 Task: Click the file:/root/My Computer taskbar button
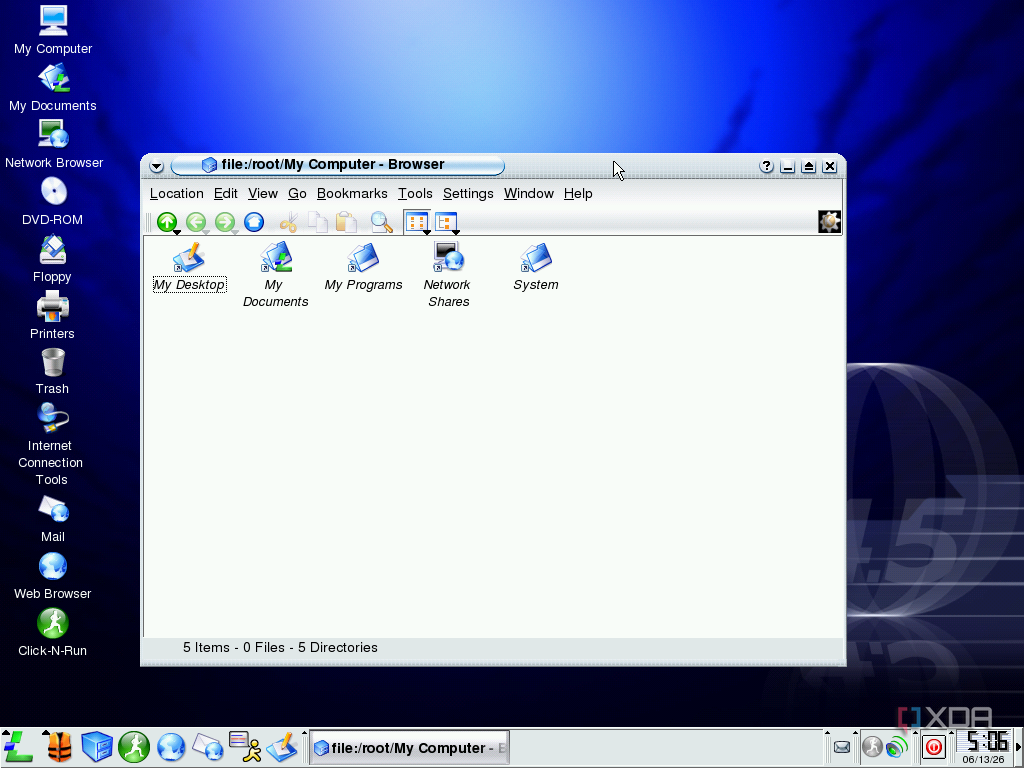point(409,748)
